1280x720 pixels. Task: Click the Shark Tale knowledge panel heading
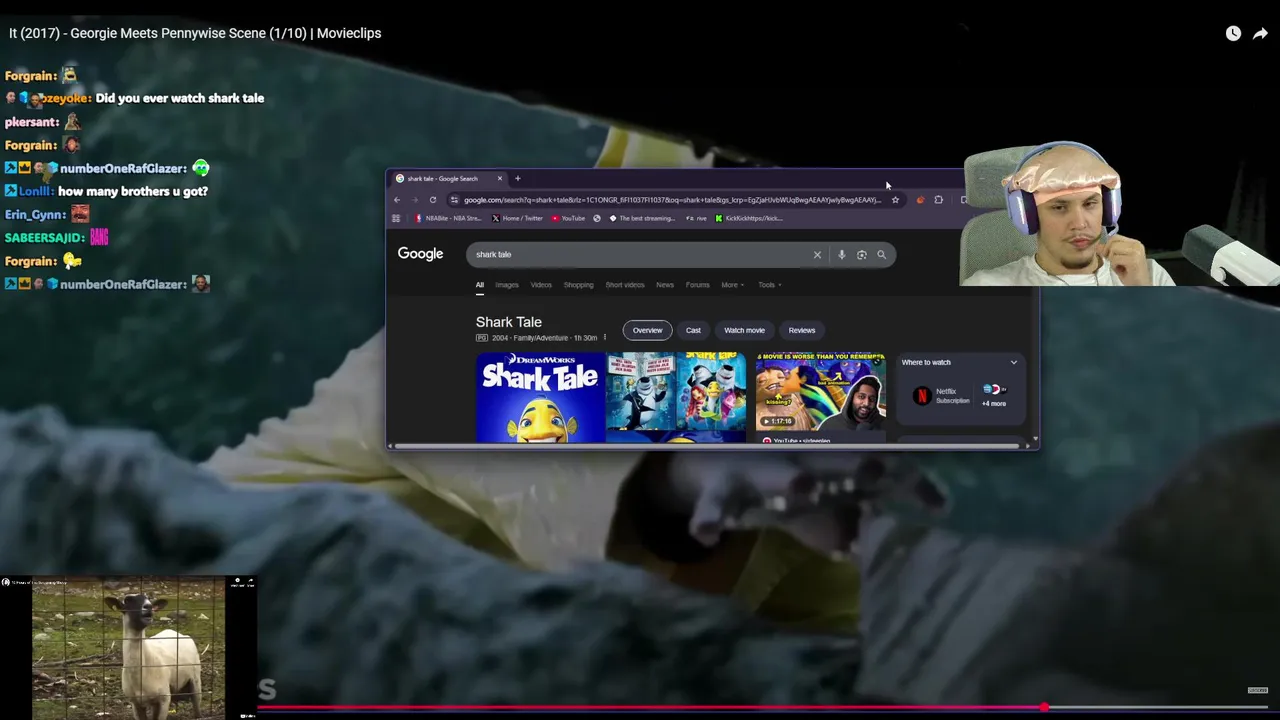click(509, 322)
